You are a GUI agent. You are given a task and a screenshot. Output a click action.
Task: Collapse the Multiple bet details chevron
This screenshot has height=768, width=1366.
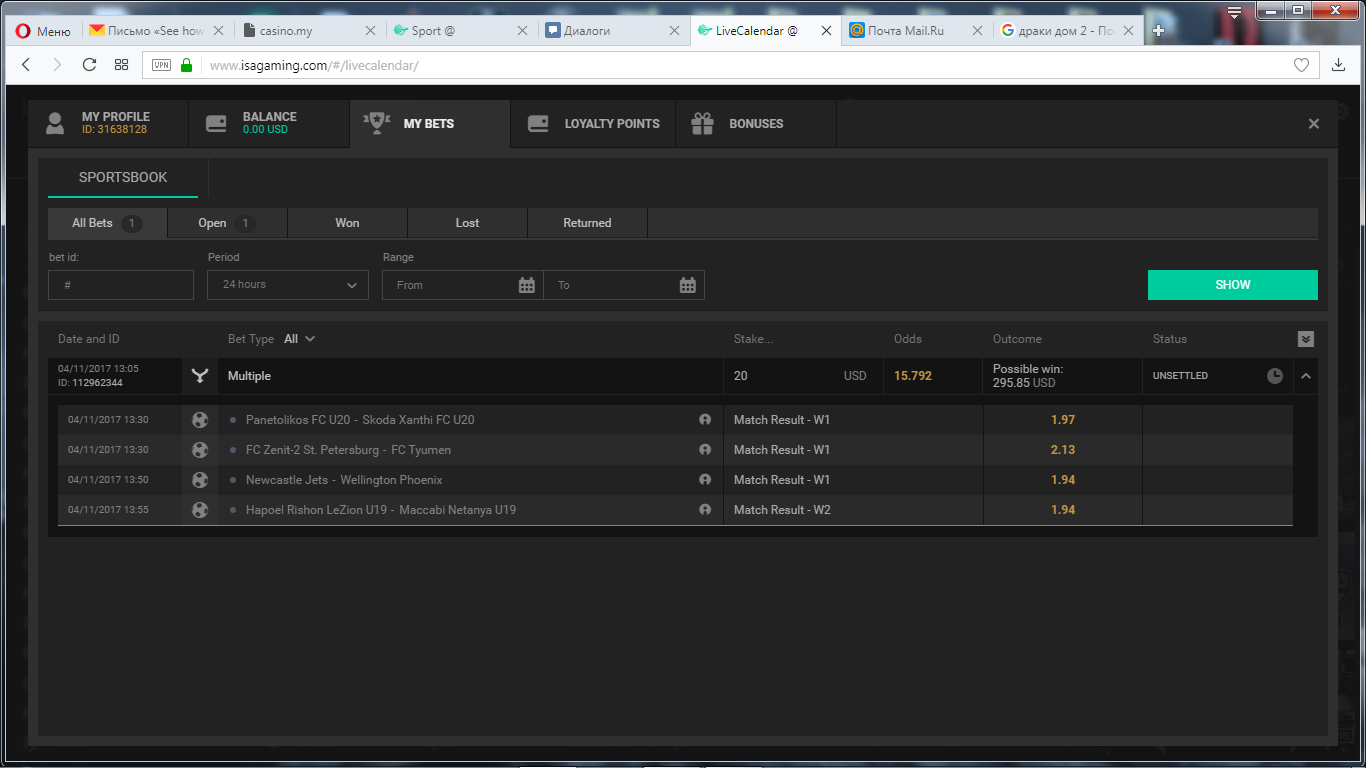1305,376
